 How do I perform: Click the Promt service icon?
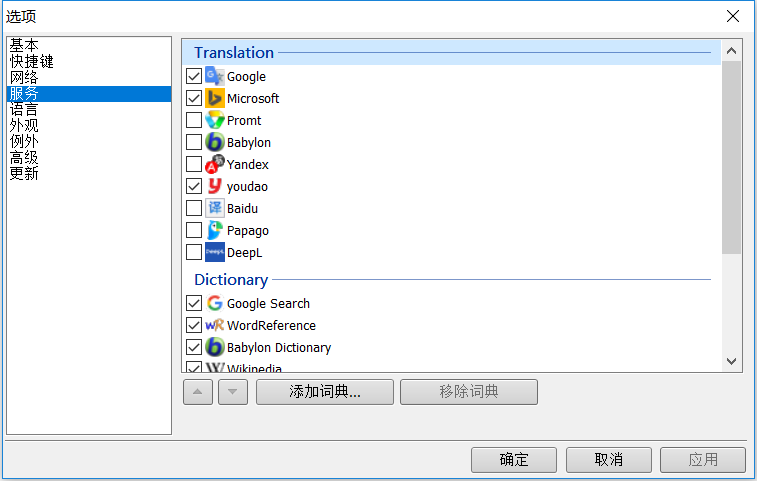click(214, 120)
